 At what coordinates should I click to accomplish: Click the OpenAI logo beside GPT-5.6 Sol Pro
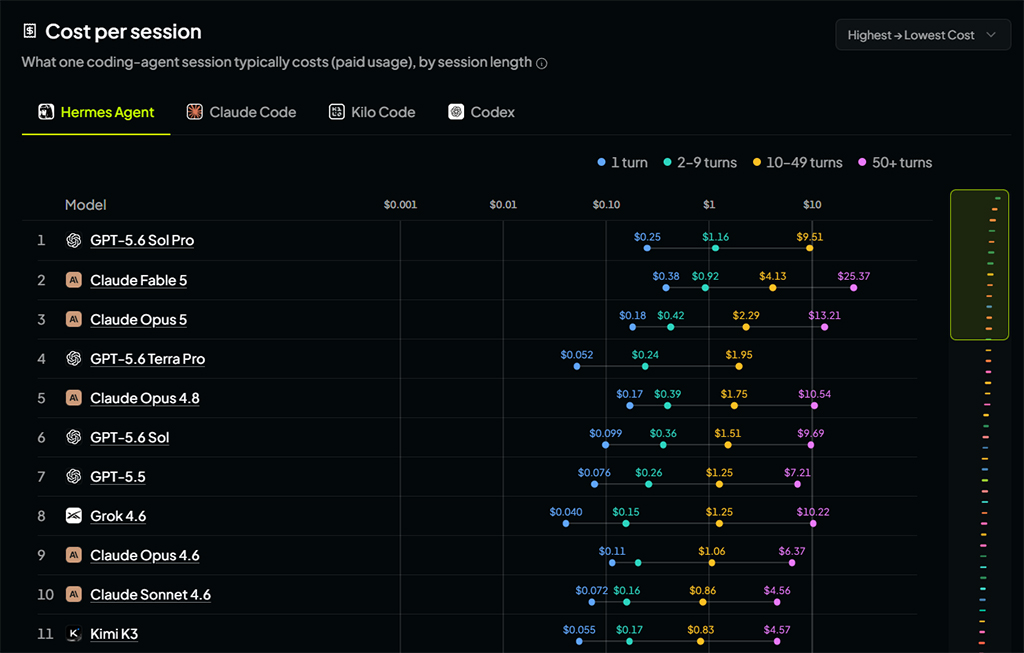tap(74, 240)
